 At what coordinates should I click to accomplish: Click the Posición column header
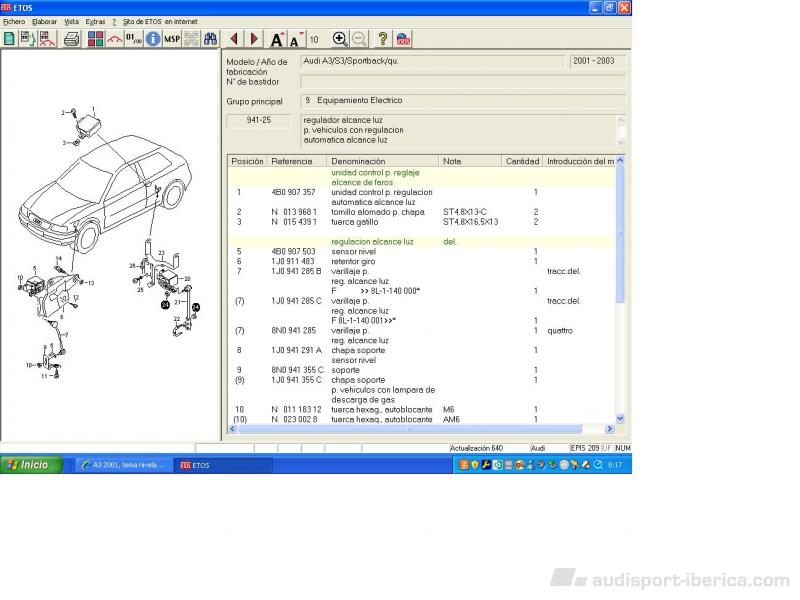pos(247,161)
